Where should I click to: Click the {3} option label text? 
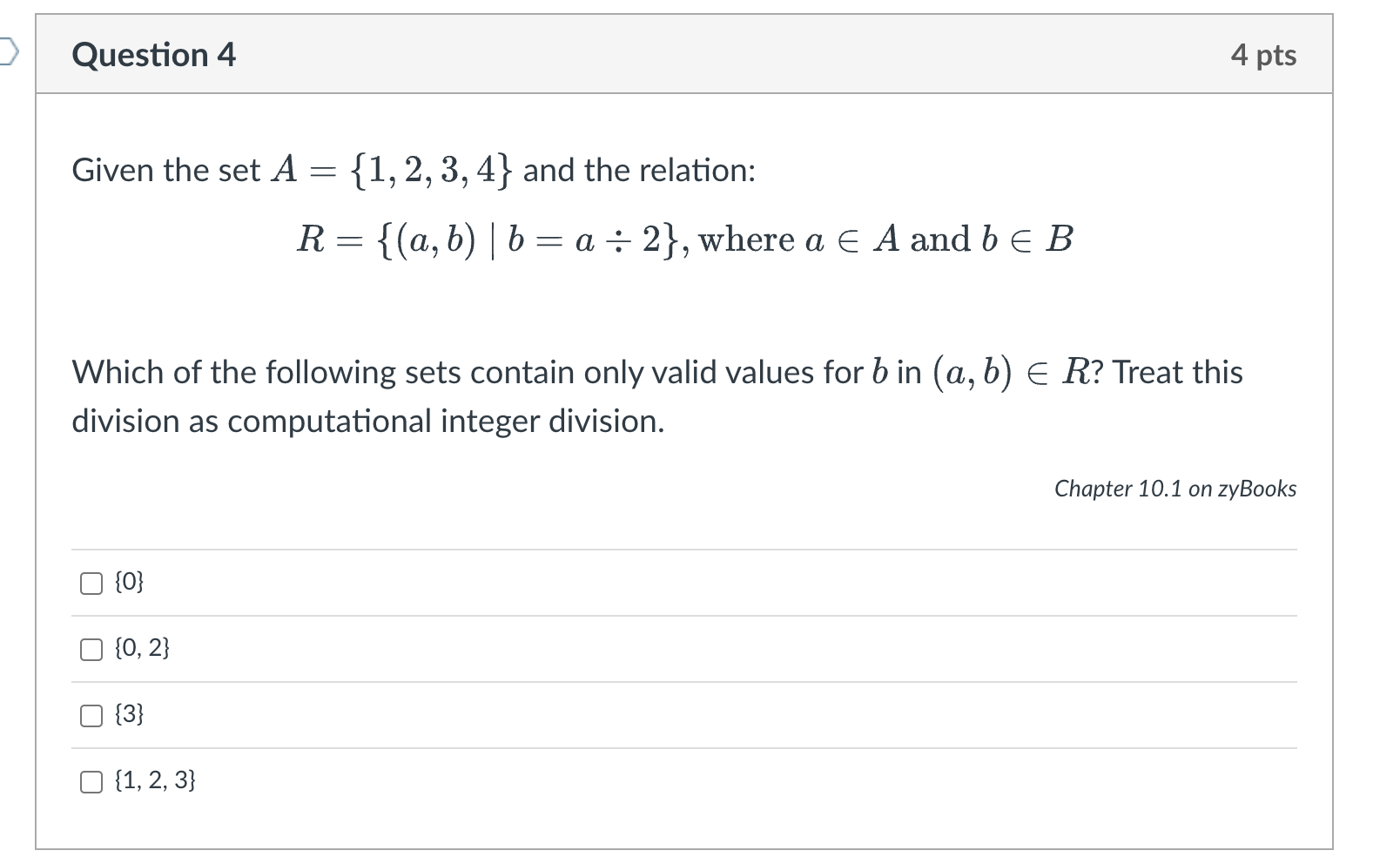coord(127,714)
